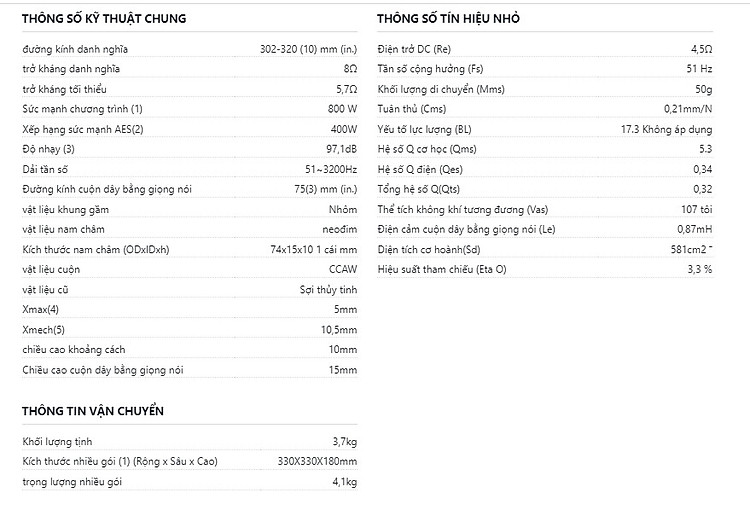Image resolution: width=750 pixels, height=520 pixels.
Task: Click the 800 W program power value
Action: [341, 109]
